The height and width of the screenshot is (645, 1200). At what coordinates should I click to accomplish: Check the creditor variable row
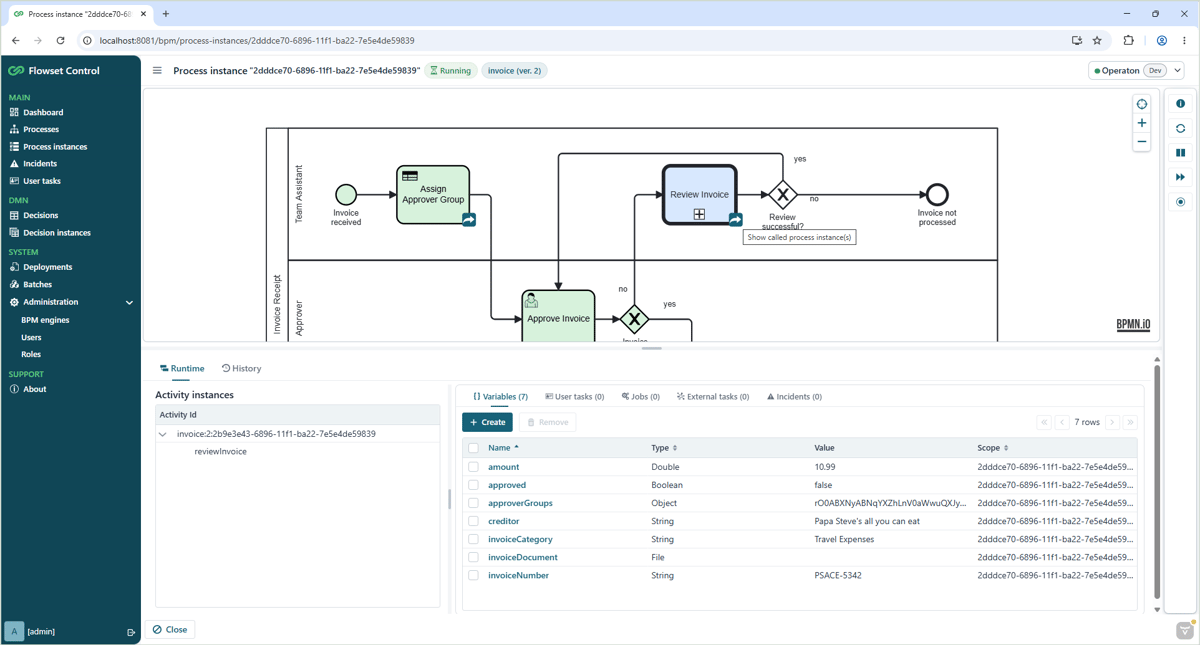pos(474,521)
